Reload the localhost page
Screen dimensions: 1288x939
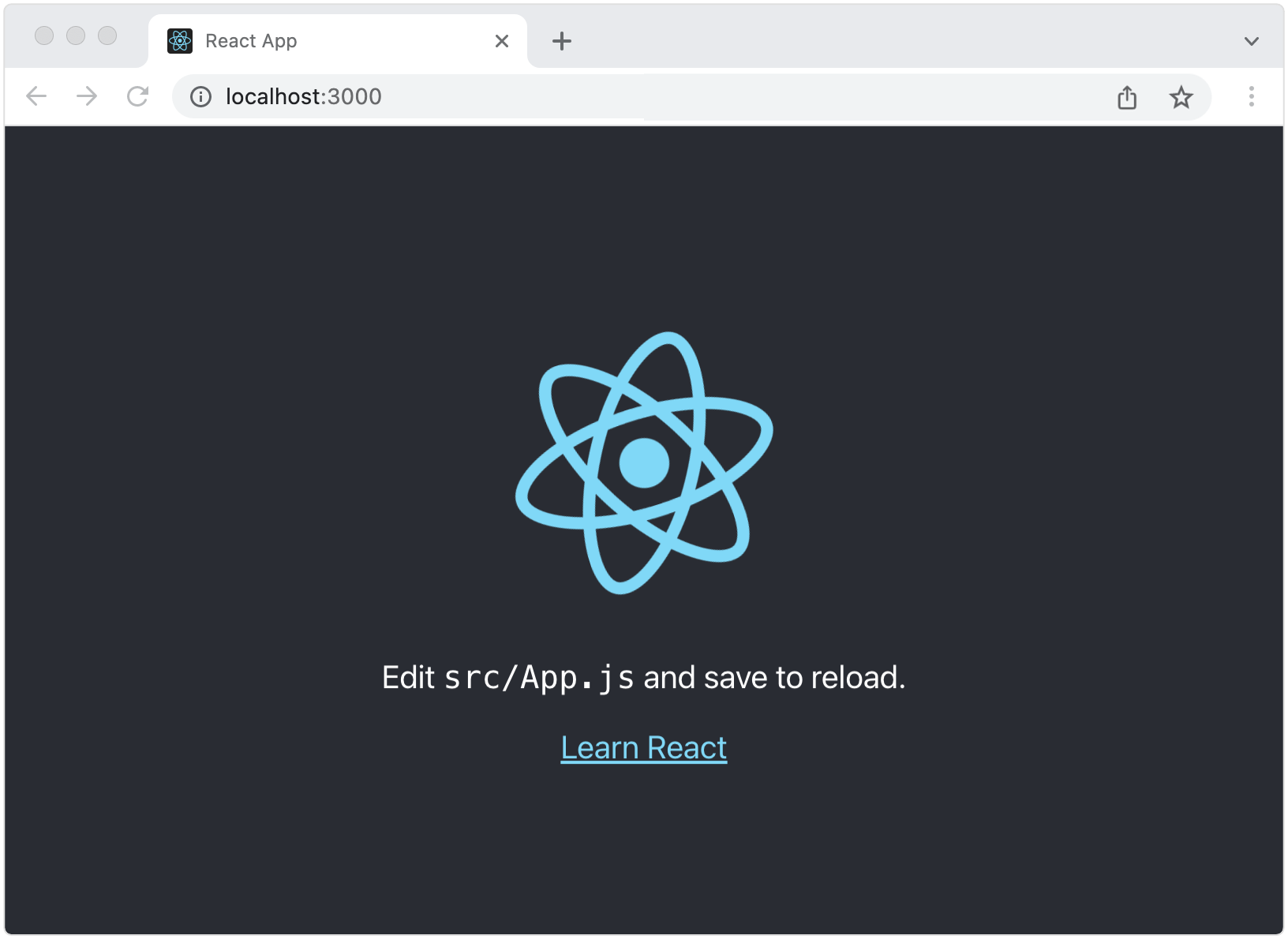pyautogui.click(x=138, y=96)
